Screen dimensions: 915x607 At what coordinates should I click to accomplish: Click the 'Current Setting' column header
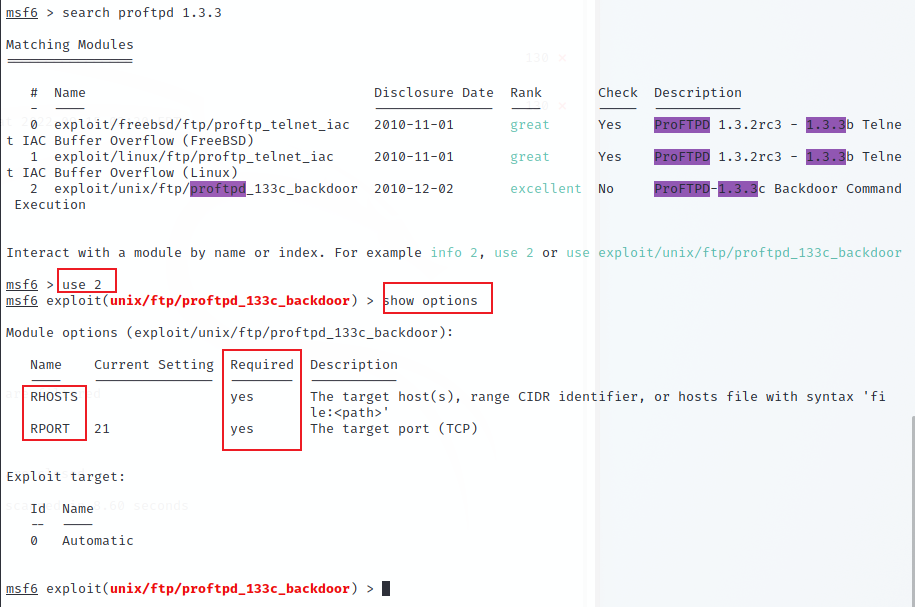point(154,365)
